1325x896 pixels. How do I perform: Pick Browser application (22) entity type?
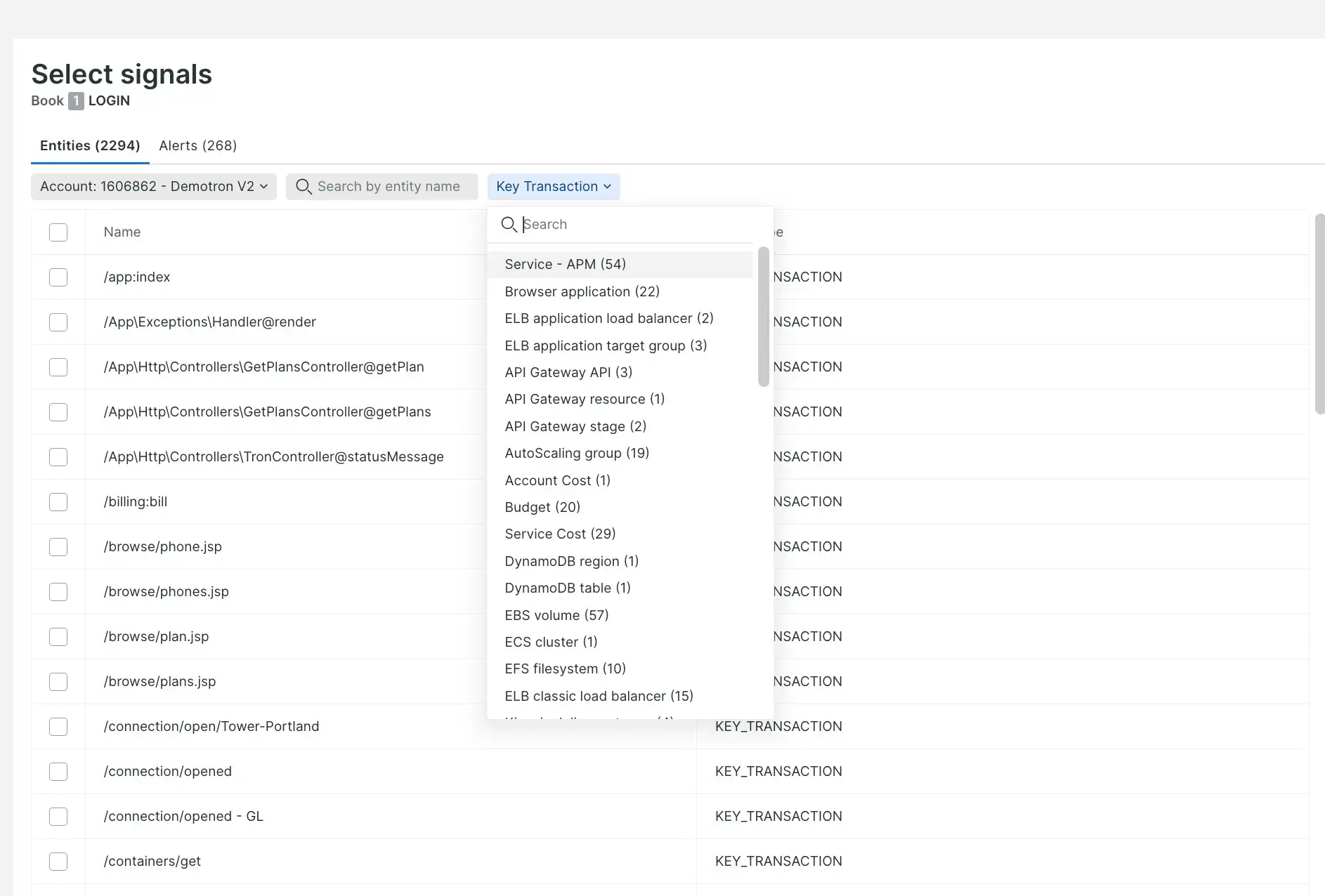click(582, 291)
